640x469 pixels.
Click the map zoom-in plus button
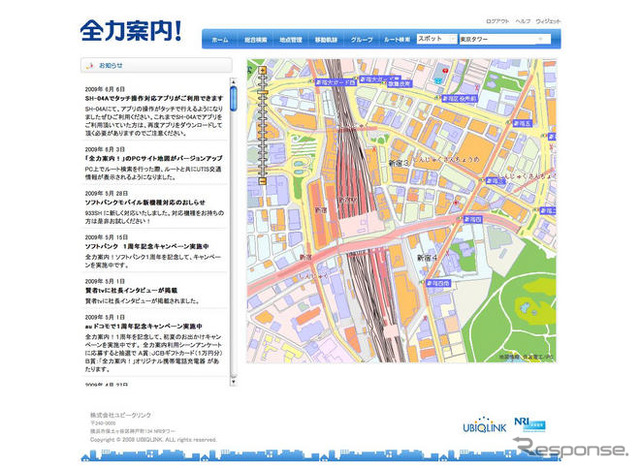[x=262, y=71]
